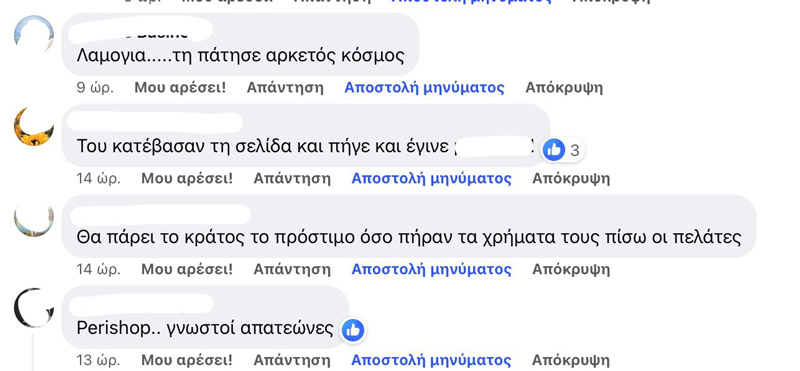Like the Του κατέβασαν τη σελίδα comment
This screenshot has width=800, height=371.
click(x=187, y=179)
